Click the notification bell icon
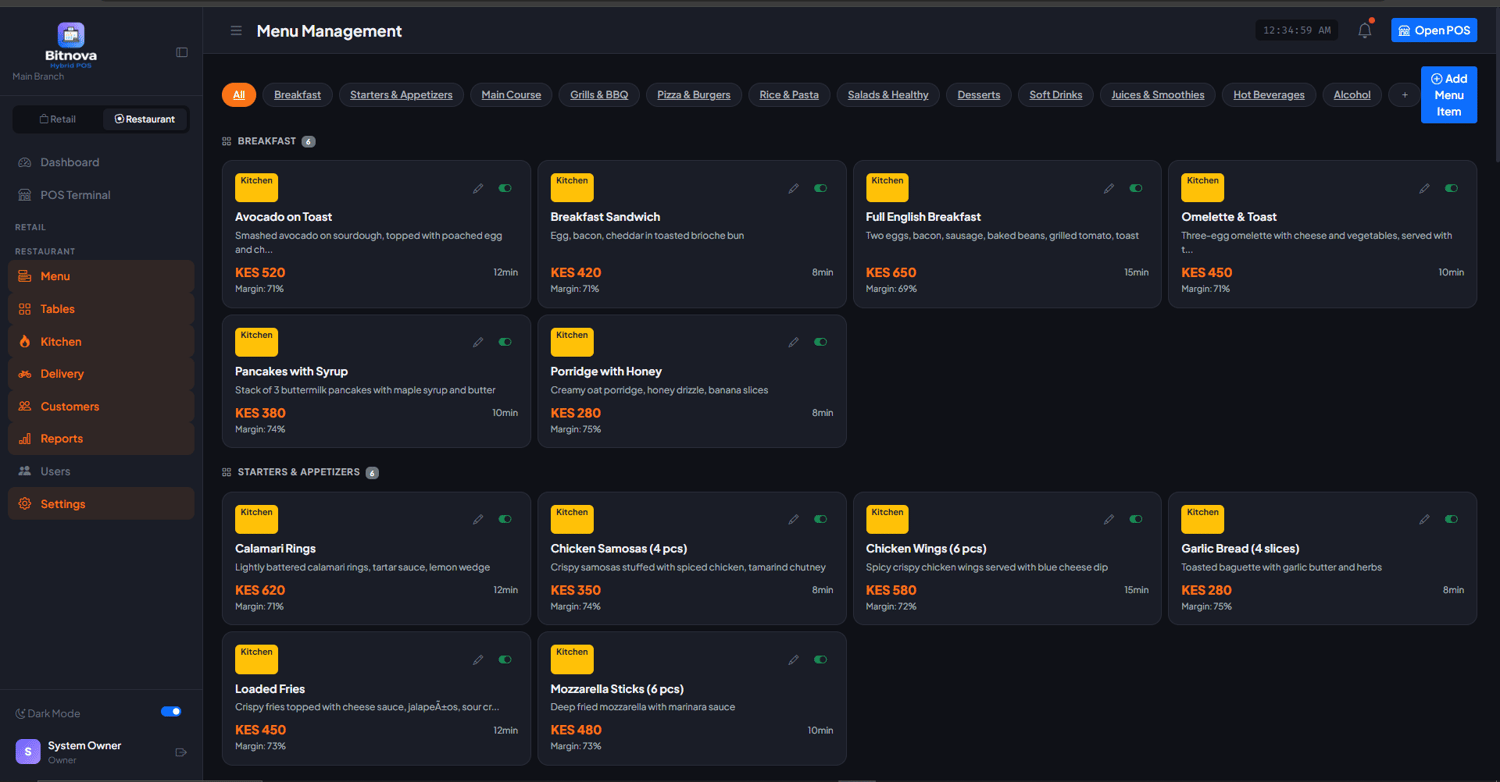The width and height of the screenshot is (1500, 782). (x=1364, y=31)
